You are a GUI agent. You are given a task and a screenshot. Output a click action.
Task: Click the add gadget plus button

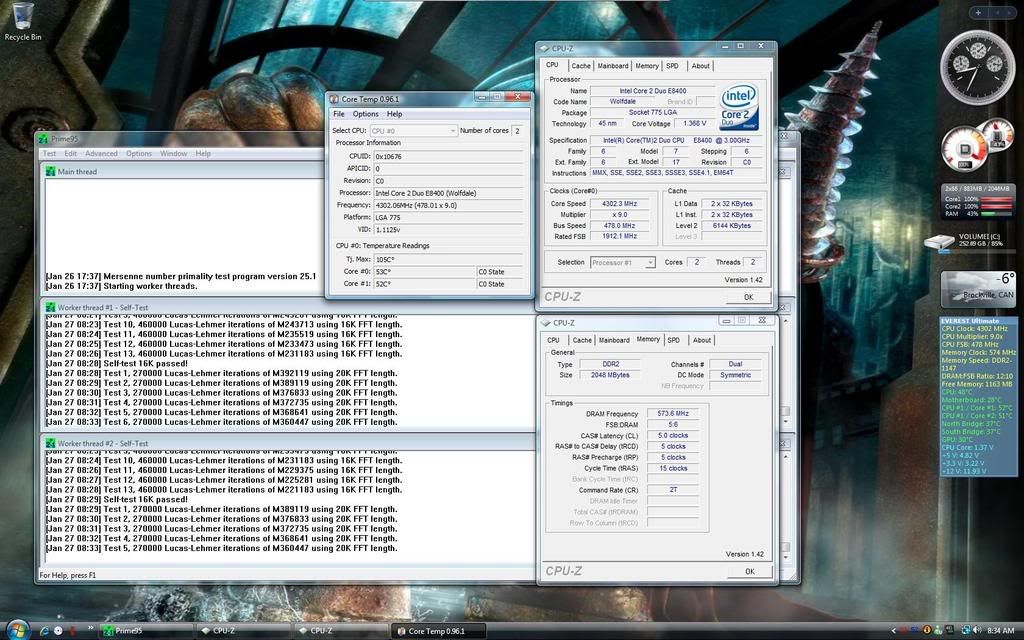tap(978, 12)
